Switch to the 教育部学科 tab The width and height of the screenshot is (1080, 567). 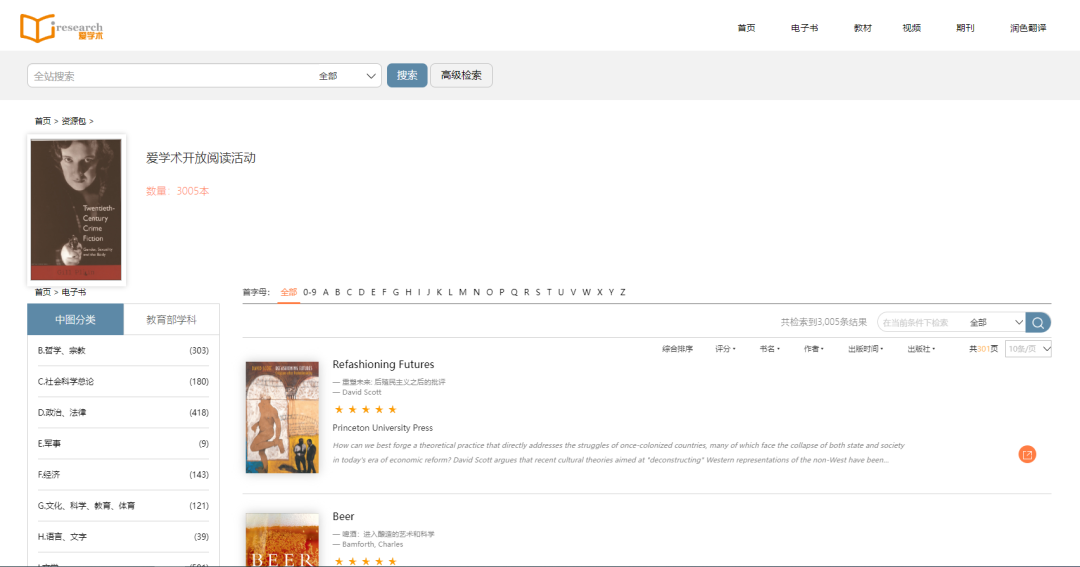(171, 320)
